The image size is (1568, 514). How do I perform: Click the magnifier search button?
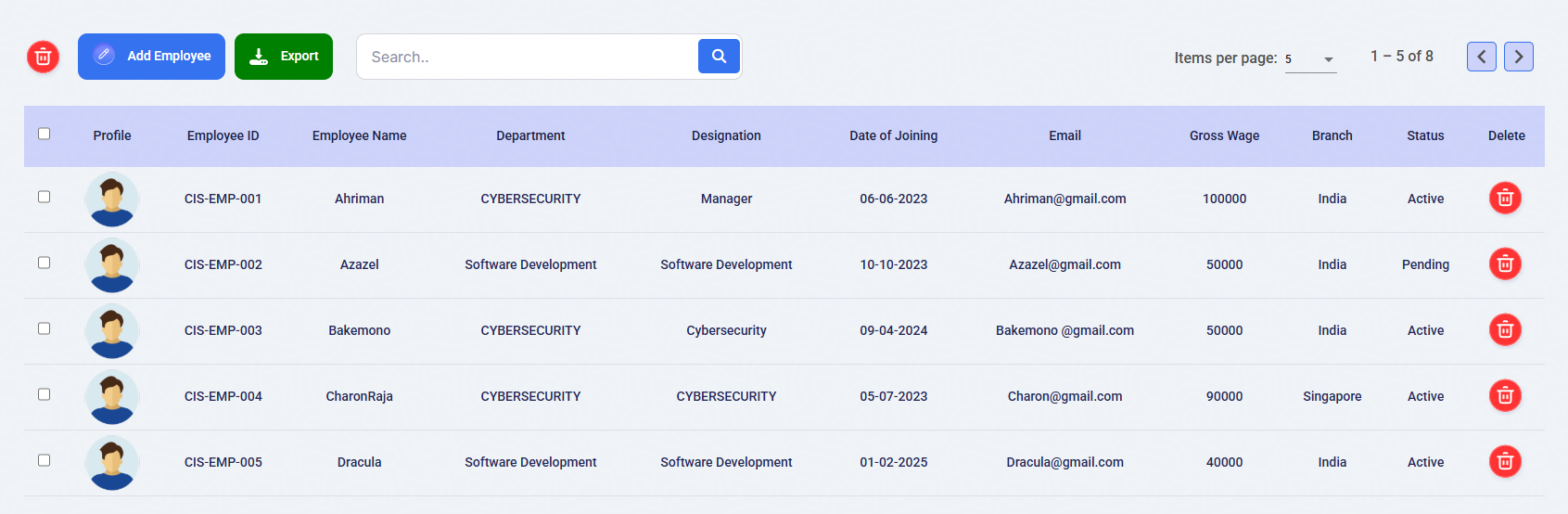(719, 57)
